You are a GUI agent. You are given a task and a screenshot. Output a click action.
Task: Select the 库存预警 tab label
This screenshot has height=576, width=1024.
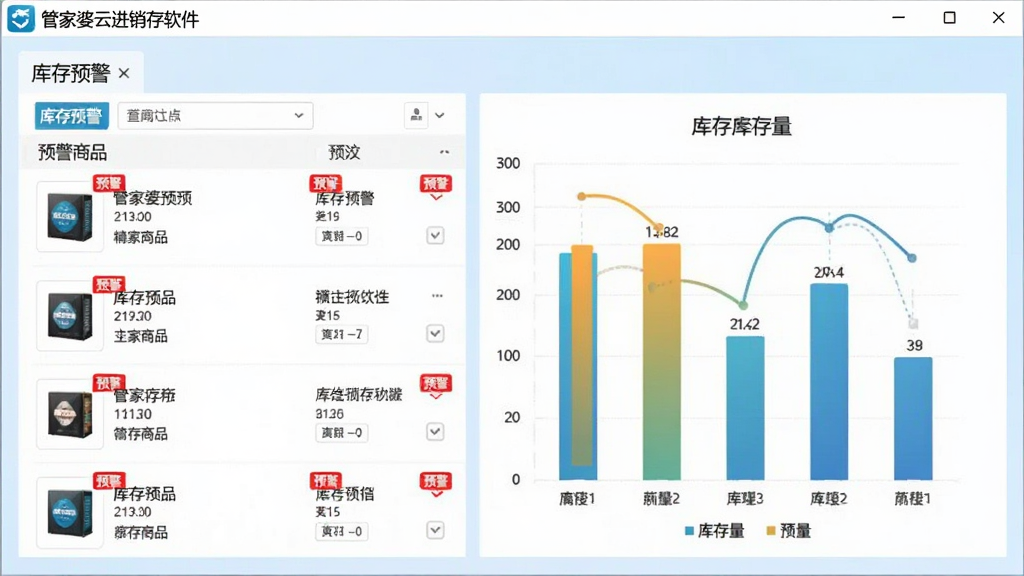pos(71,73)
